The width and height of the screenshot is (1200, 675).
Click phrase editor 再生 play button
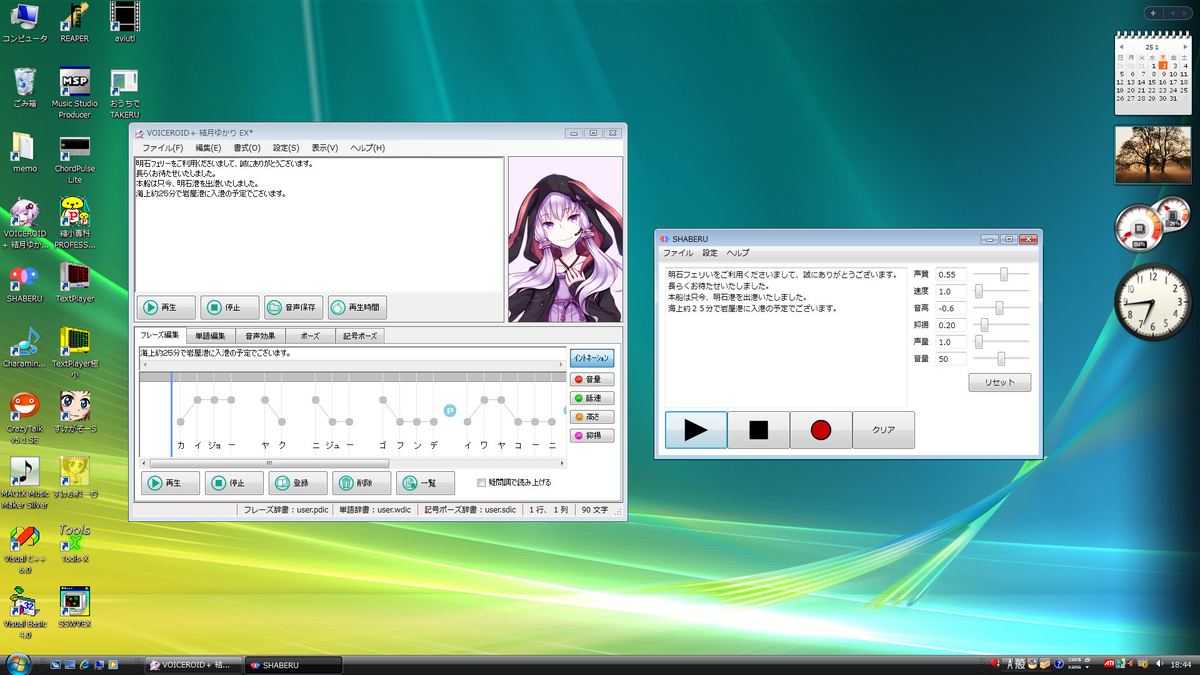[x=171, y=483]
